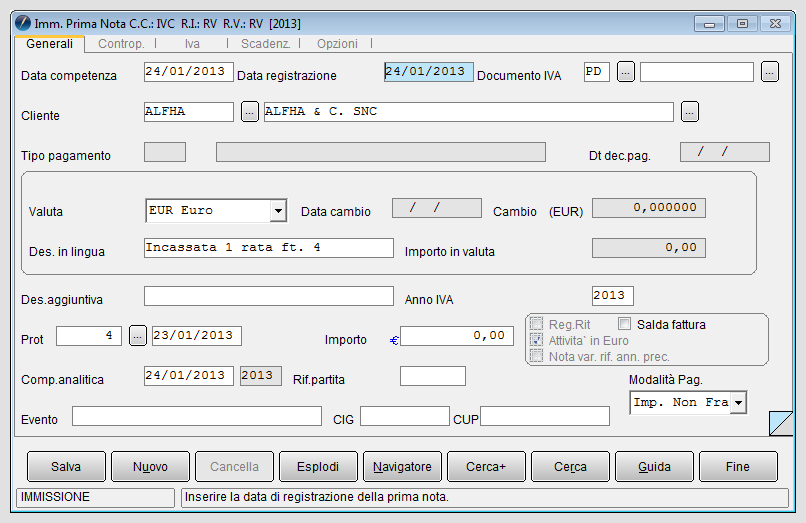
Task: Click the CUP field
Action: [x=545, y=416]
